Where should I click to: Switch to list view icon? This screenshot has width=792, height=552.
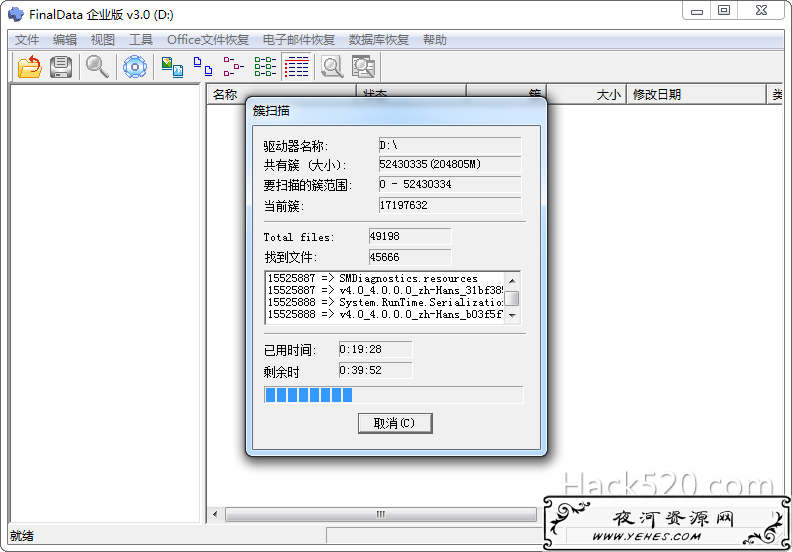[265, 67]
